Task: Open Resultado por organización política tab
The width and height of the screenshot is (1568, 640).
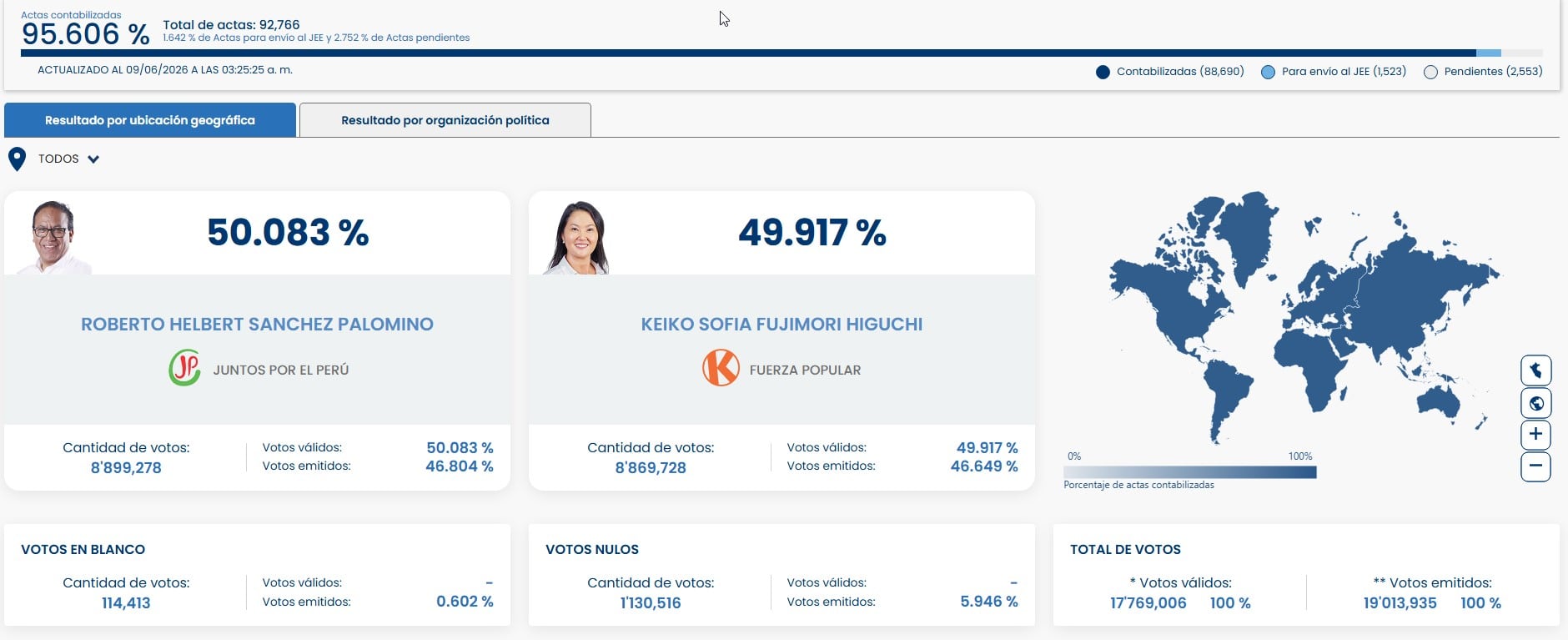Action: [x=445, y=120]
